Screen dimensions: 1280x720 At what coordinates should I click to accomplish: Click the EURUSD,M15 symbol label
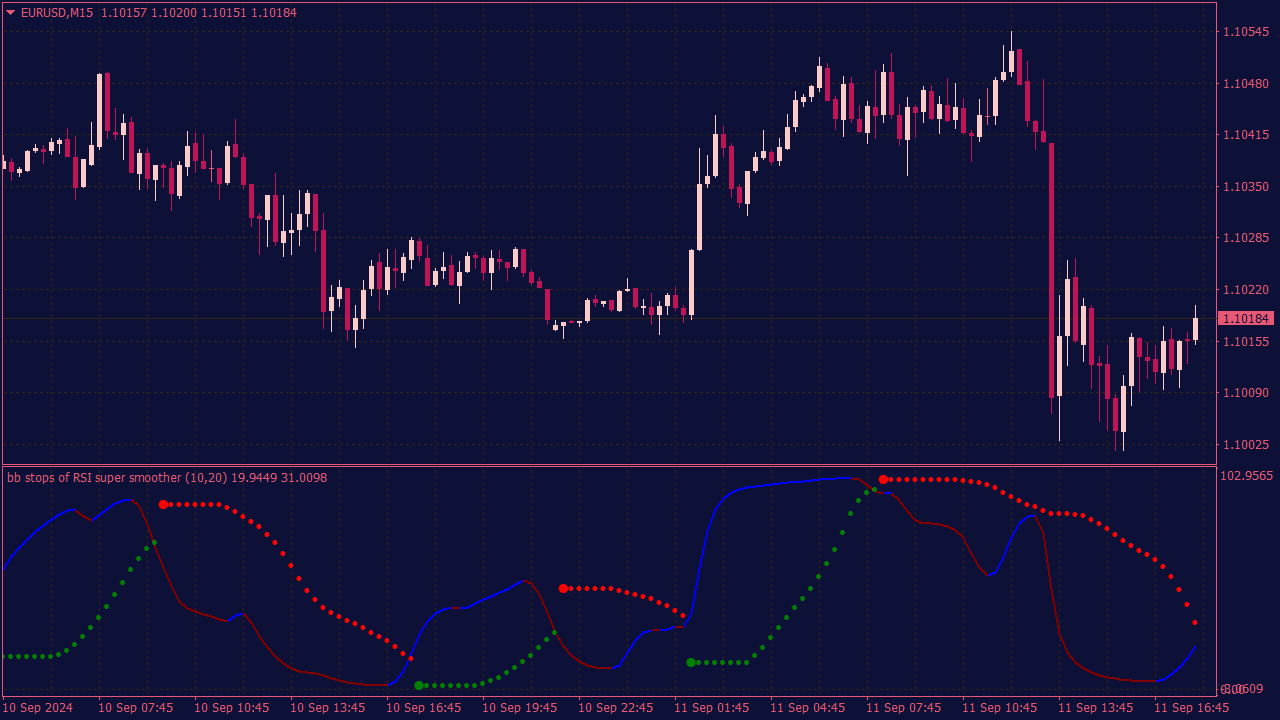click(57, 12)
